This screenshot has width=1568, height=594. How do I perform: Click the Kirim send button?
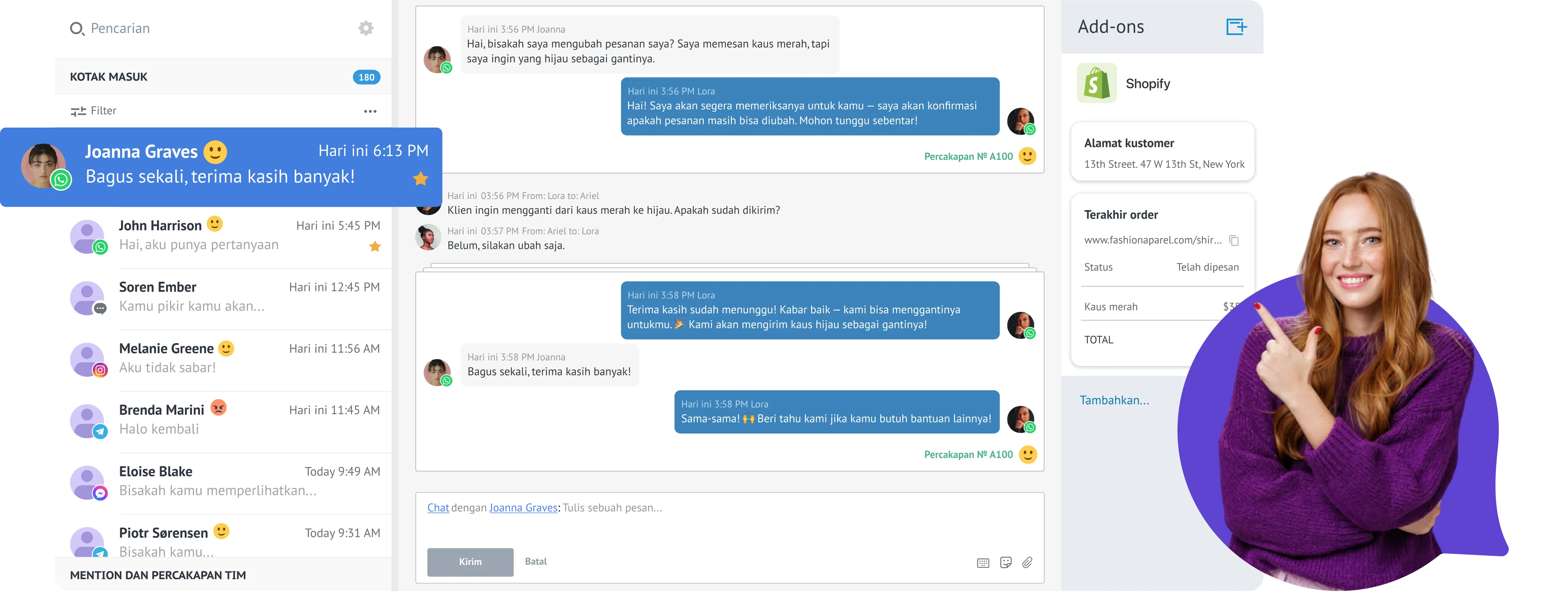(x=470, y=562)
